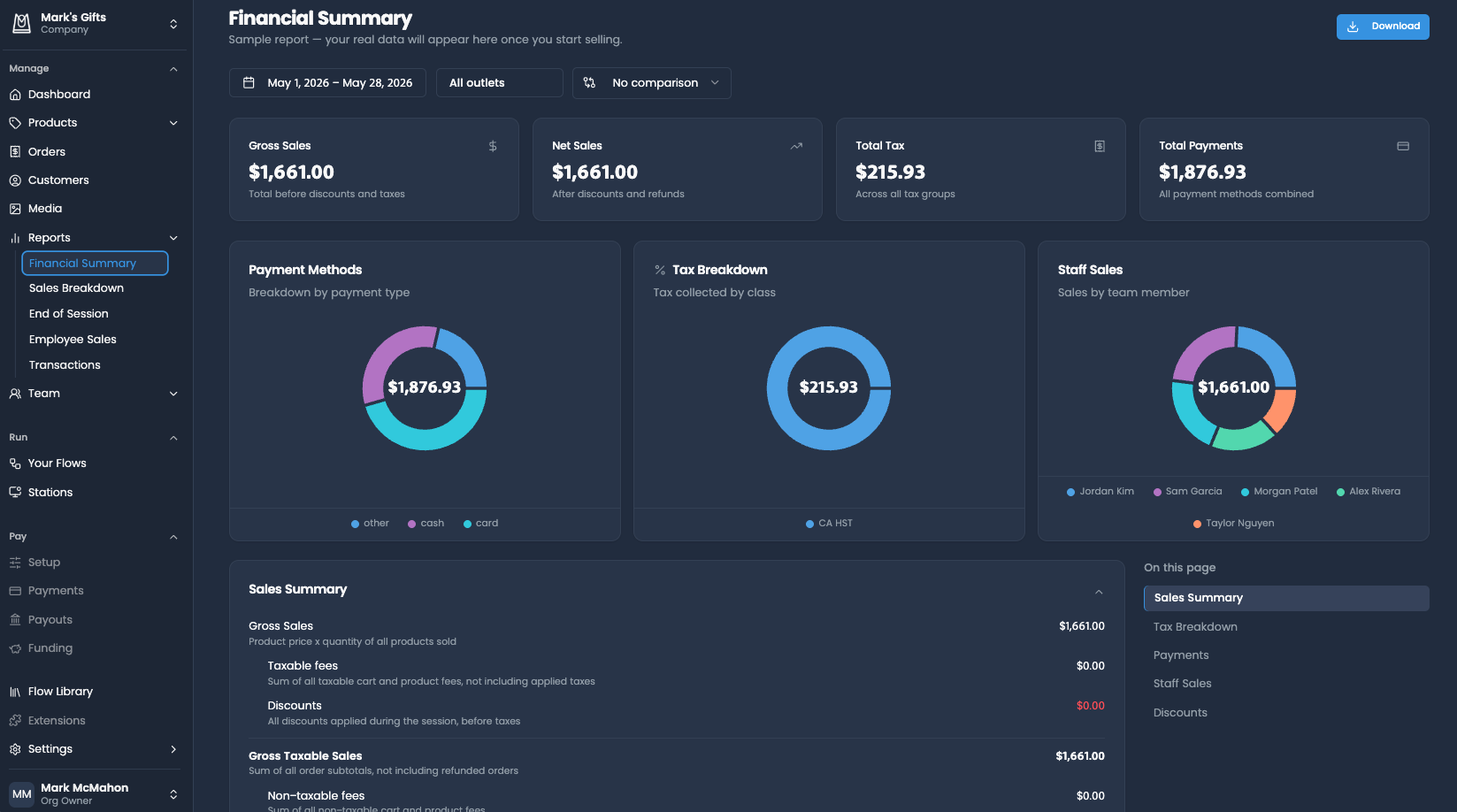Image resolution: width=1457 pixels, height=812 pixels.
Task: Click the Settings gear icon
Action: pos(15,749)
